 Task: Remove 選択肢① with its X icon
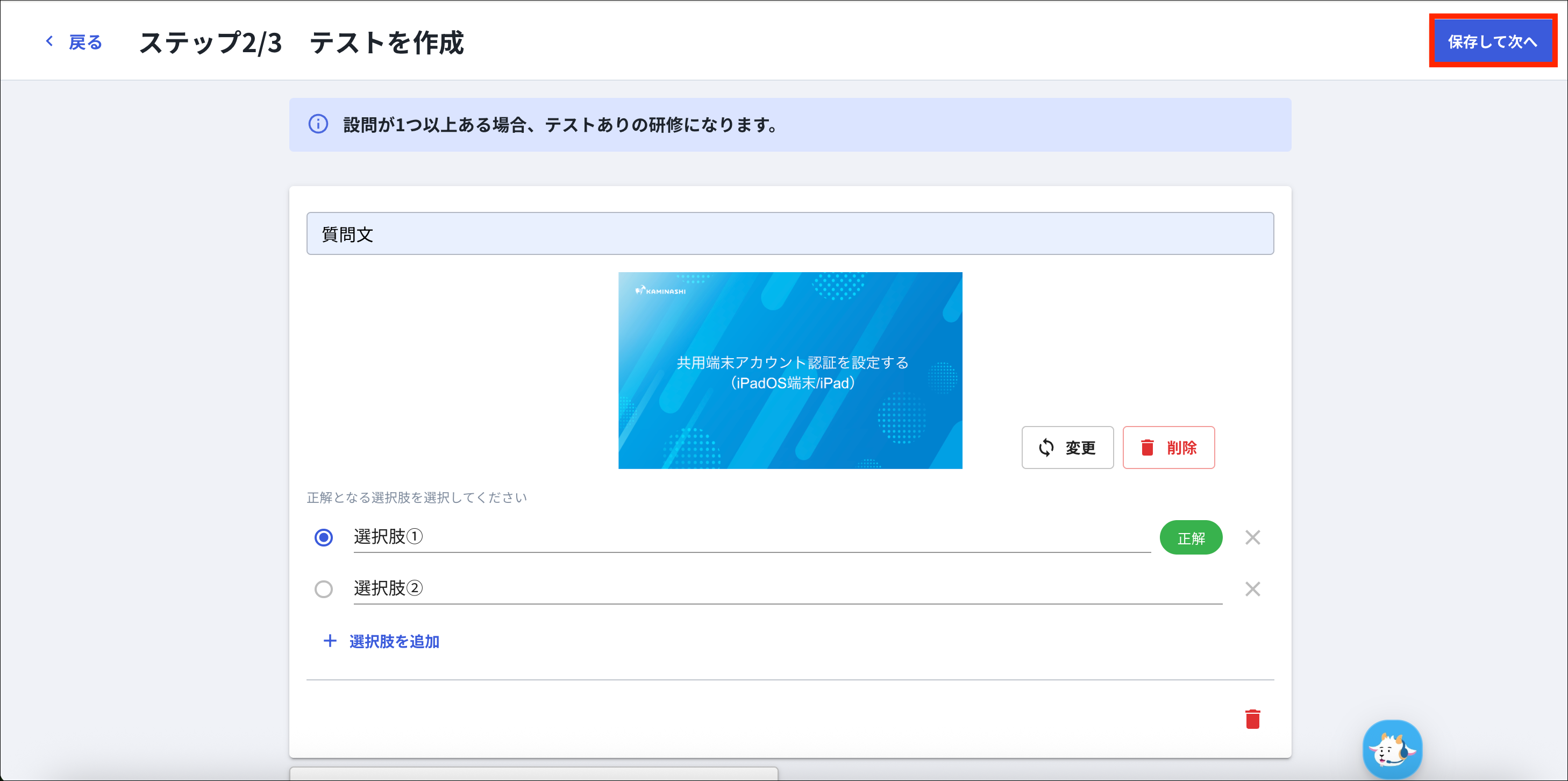coord(1252,537)
